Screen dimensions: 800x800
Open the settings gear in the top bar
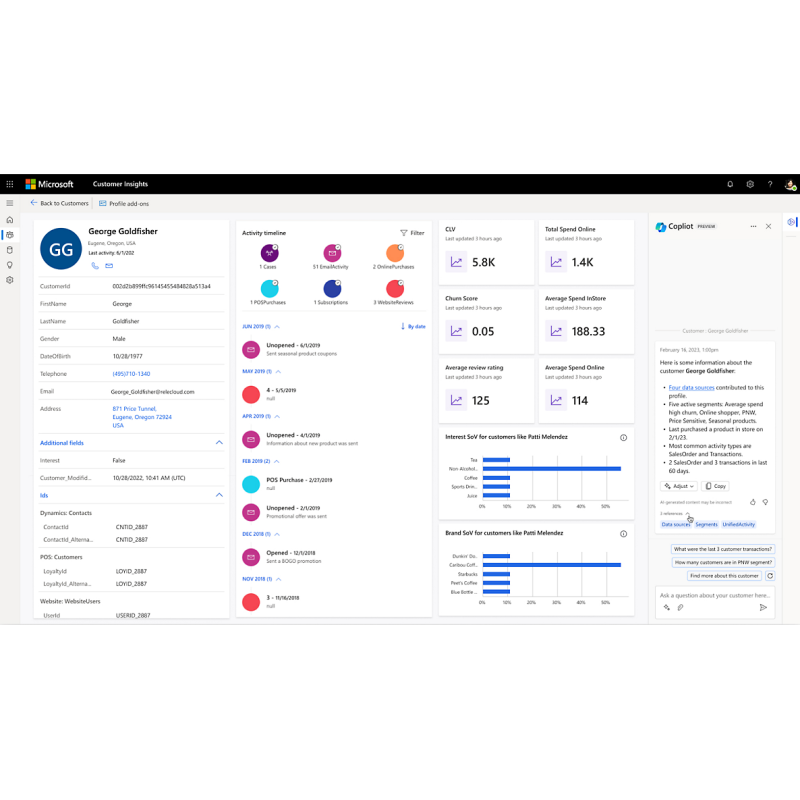coord(750,184)
